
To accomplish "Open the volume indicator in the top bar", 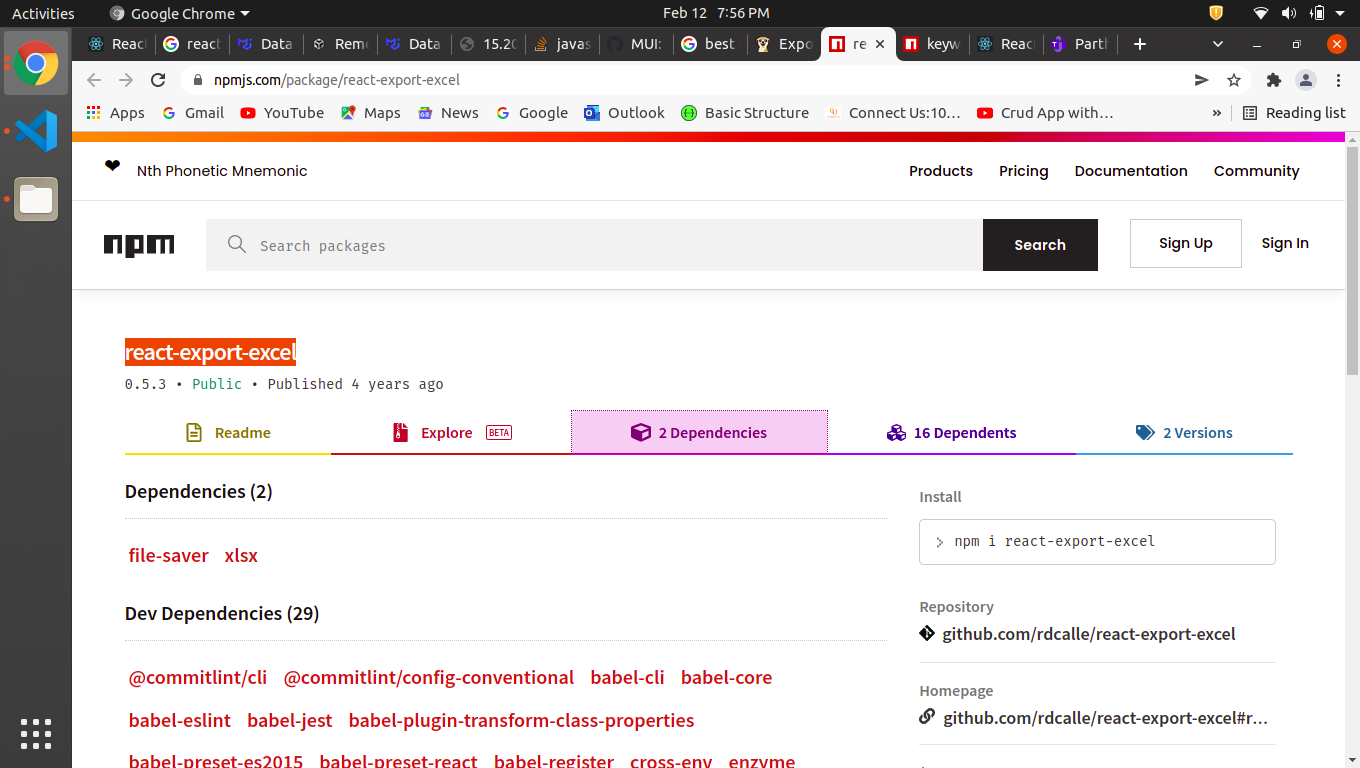I will tap(1289, 13).
